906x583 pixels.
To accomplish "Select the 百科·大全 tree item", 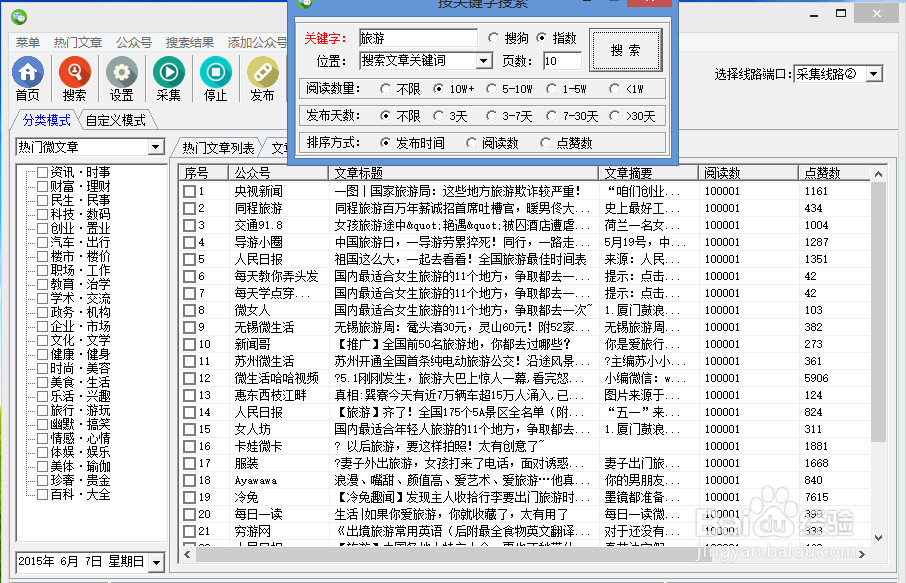I will (80, 495).
